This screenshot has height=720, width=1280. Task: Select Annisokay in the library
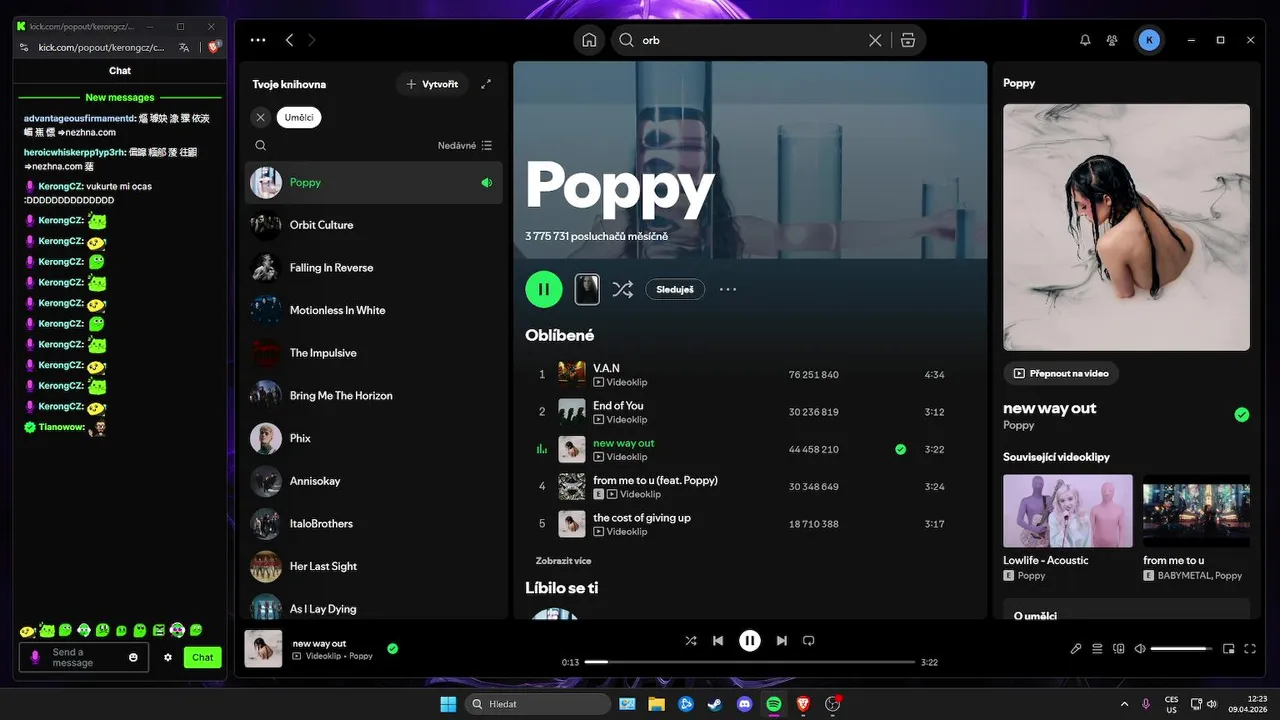(x=374, y=481)
